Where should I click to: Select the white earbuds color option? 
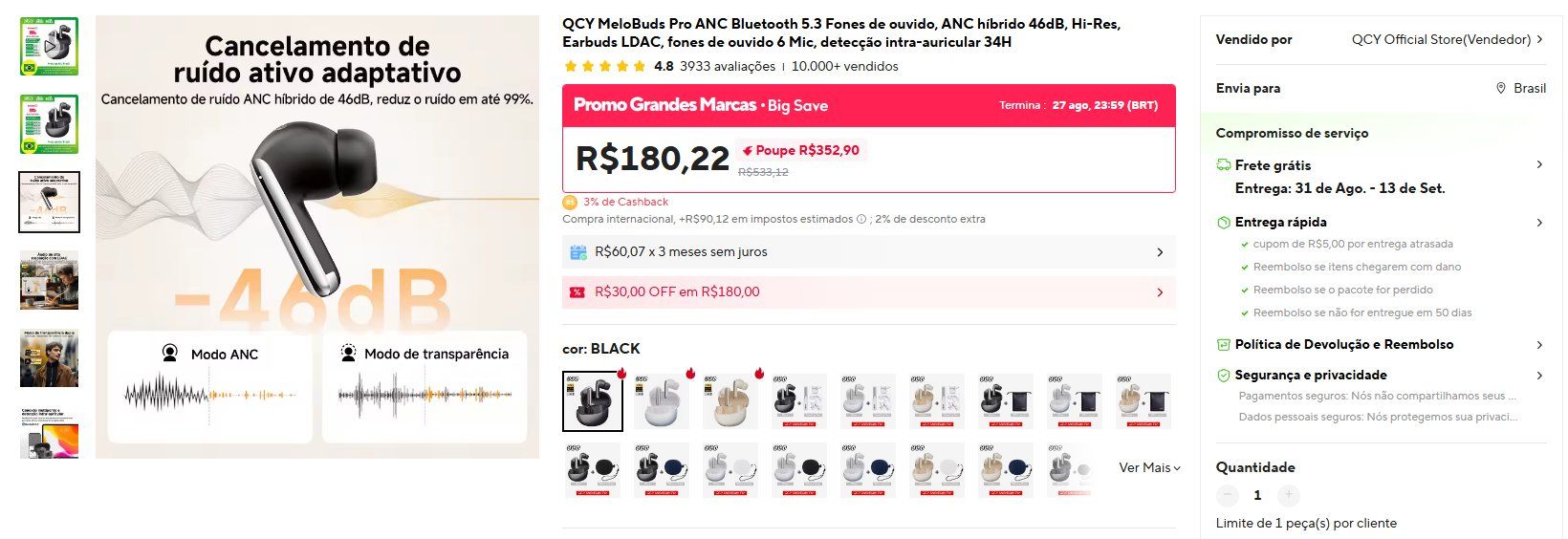coord(662,401)
